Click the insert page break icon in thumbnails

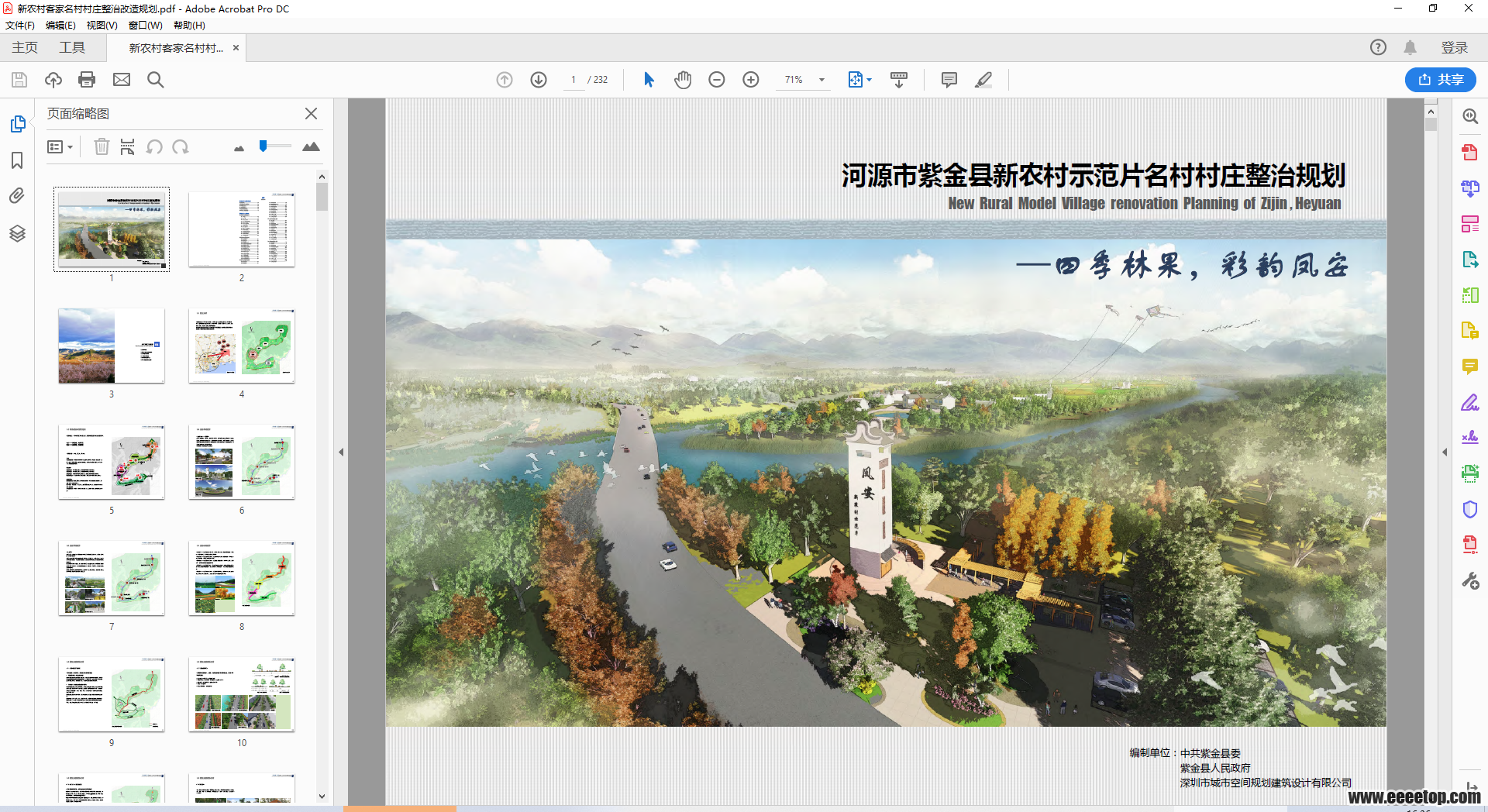pyautogui.click(x=128, y=146)
